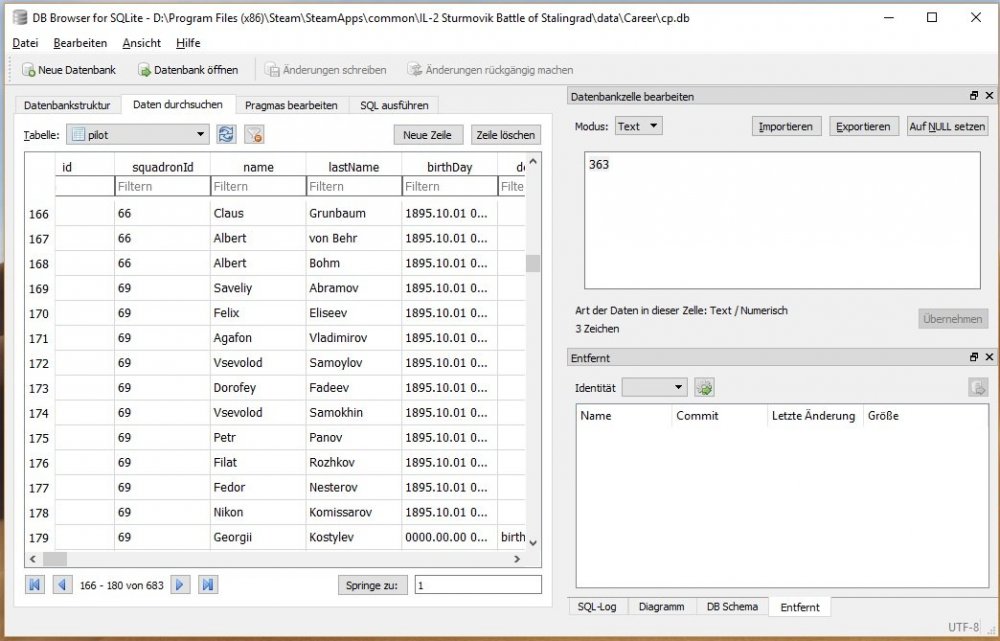Switch to the SQL ausführen tab
Screen dimensions: 1000x641
tap(394, 105)
